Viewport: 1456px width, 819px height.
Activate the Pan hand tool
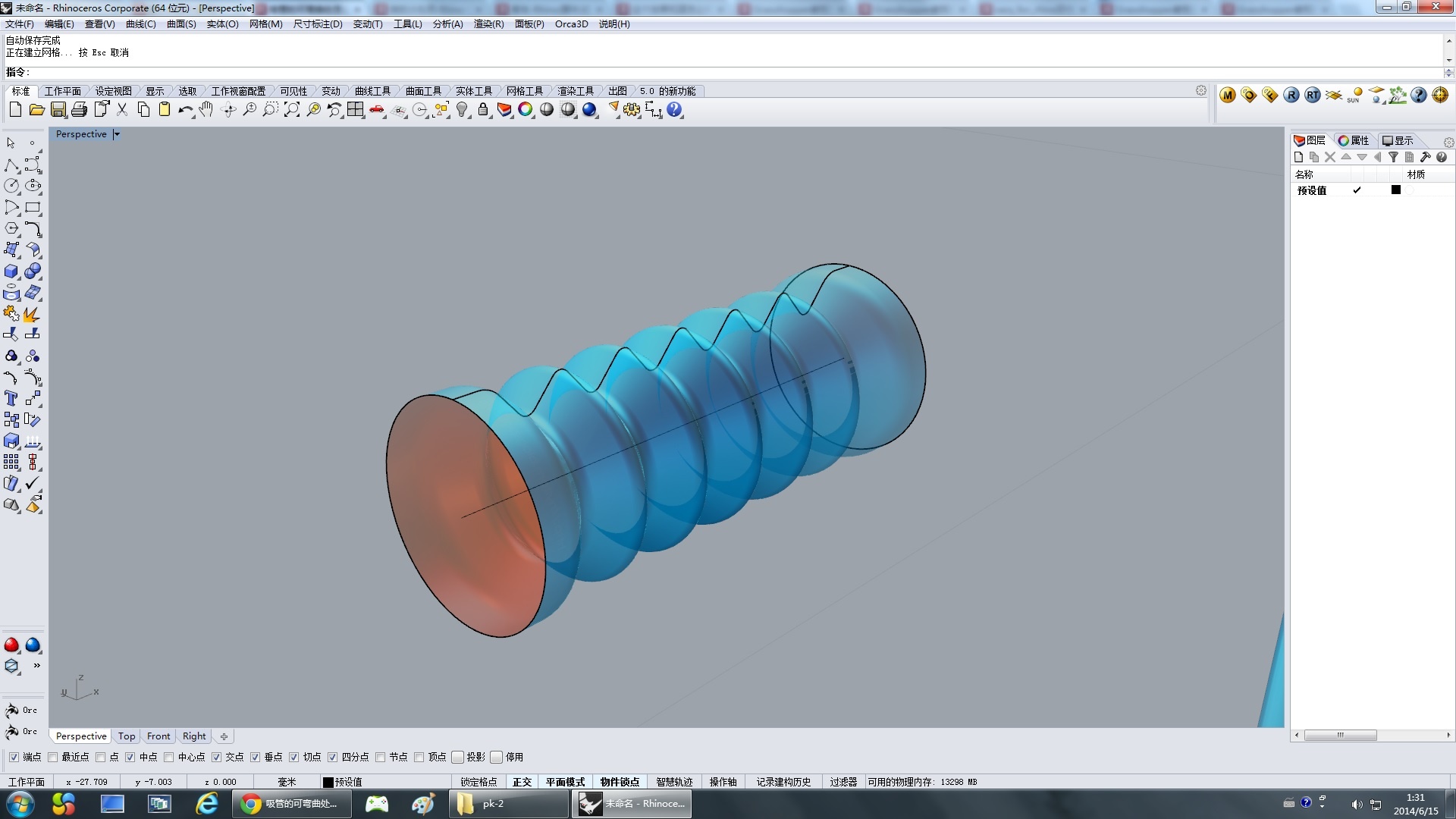point(206,110)
